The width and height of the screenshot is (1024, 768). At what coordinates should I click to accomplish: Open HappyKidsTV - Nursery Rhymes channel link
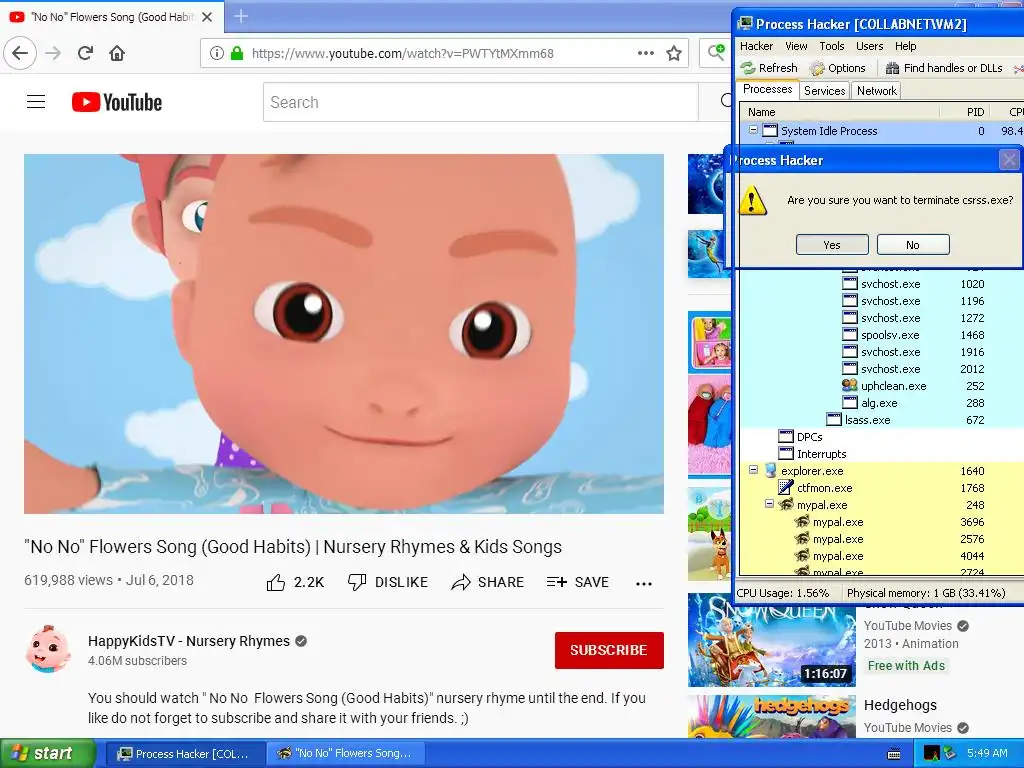point(189,641)
